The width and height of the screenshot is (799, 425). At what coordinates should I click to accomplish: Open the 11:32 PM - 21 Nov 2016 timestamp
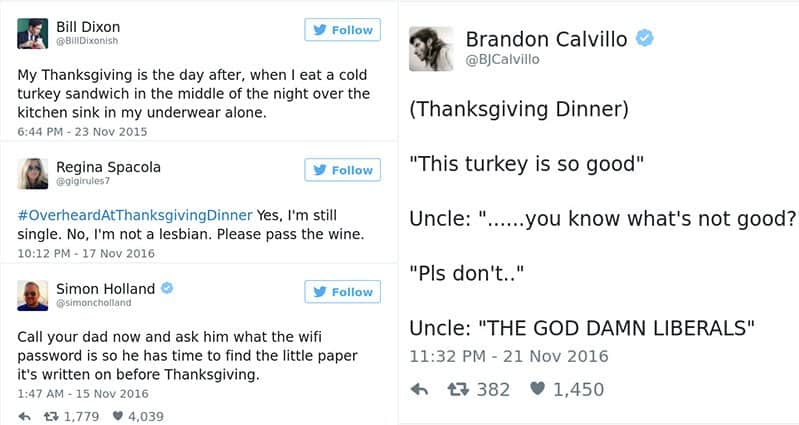(509, 356)
